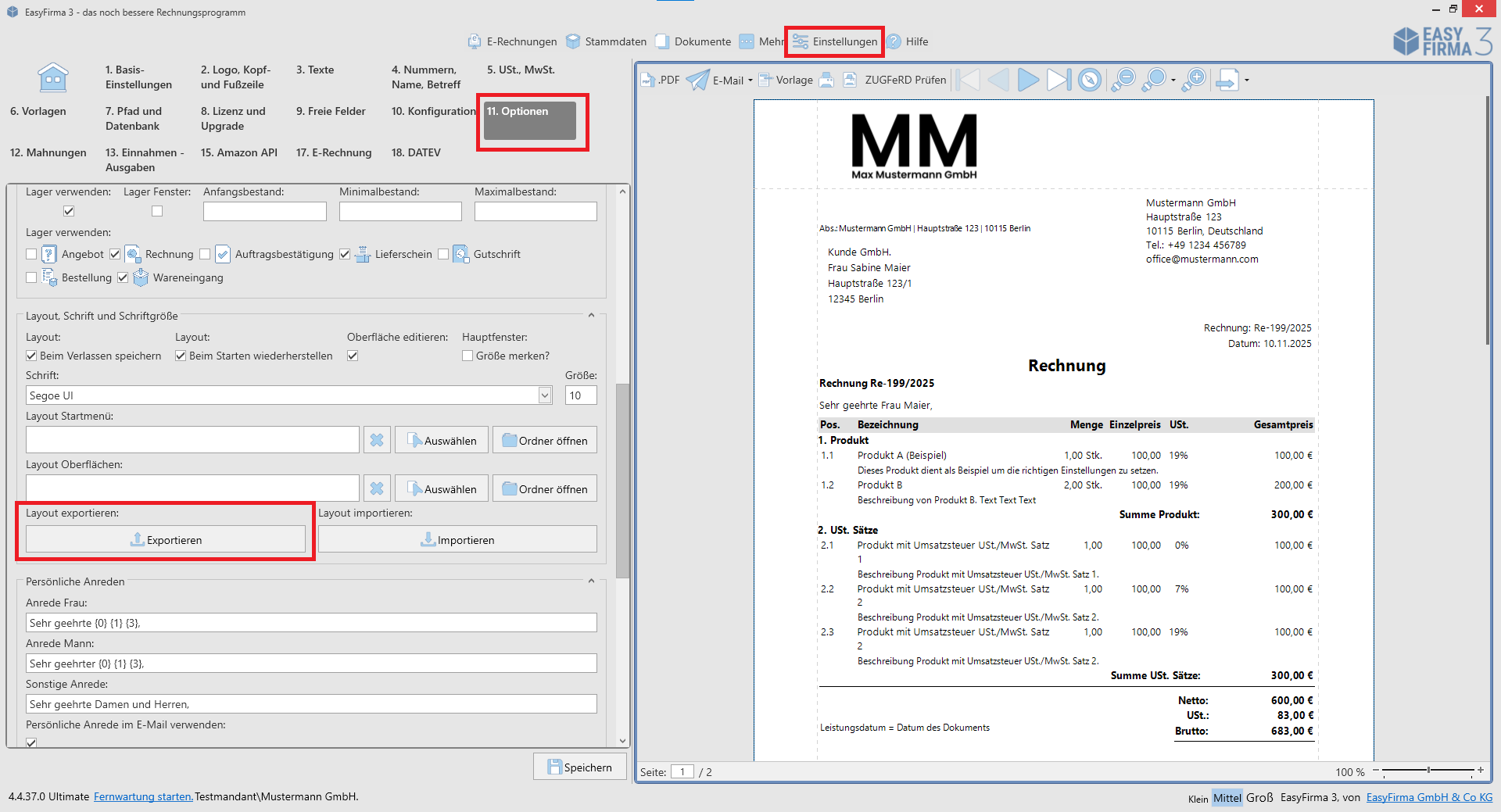Jump to last page in preview
This screenshot has width=1501, height=812.
pyautogui.click(x=1059, y=80)
